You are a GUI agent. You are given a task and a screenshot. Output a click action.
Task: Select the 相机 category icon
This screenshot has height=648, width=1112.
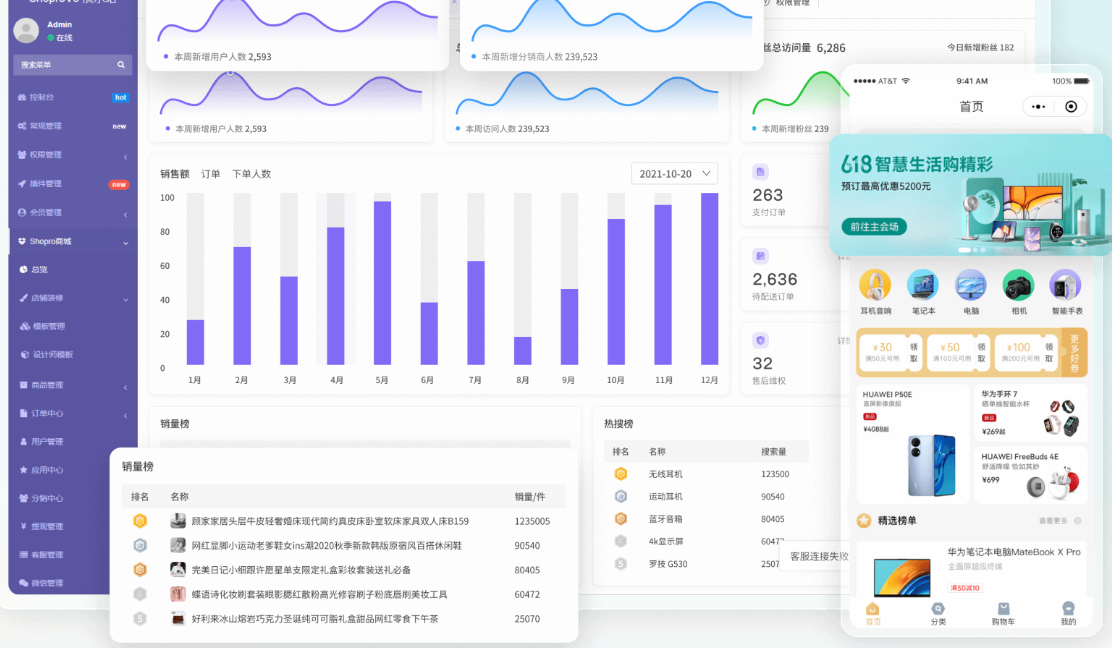[x=1018, y=286]
